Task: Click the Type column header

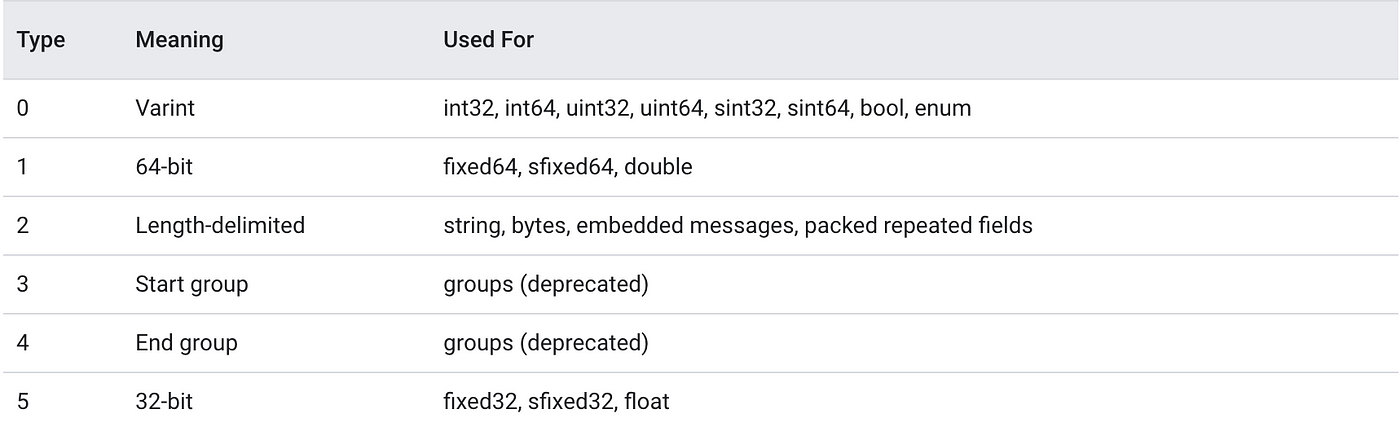Action: tap(41, 40)
